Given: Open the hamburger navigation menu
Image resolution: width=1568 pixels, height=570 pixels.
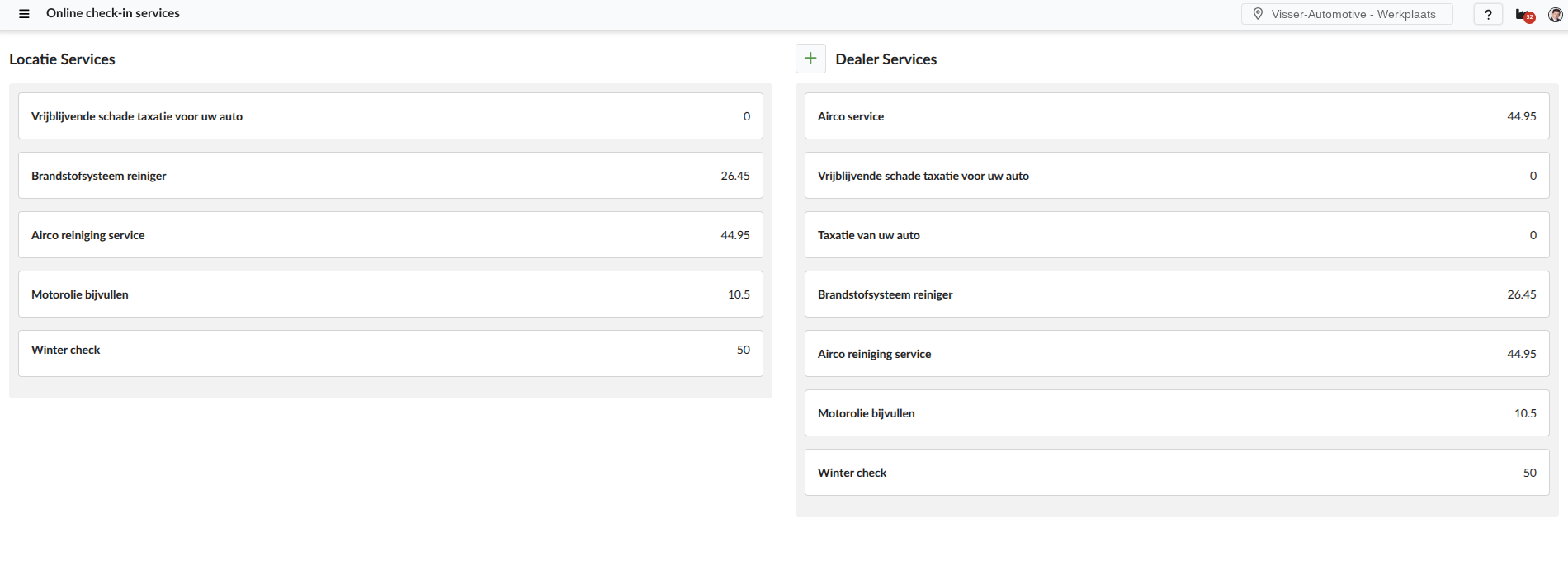Looking at the screenshot, I should point(24,14).
